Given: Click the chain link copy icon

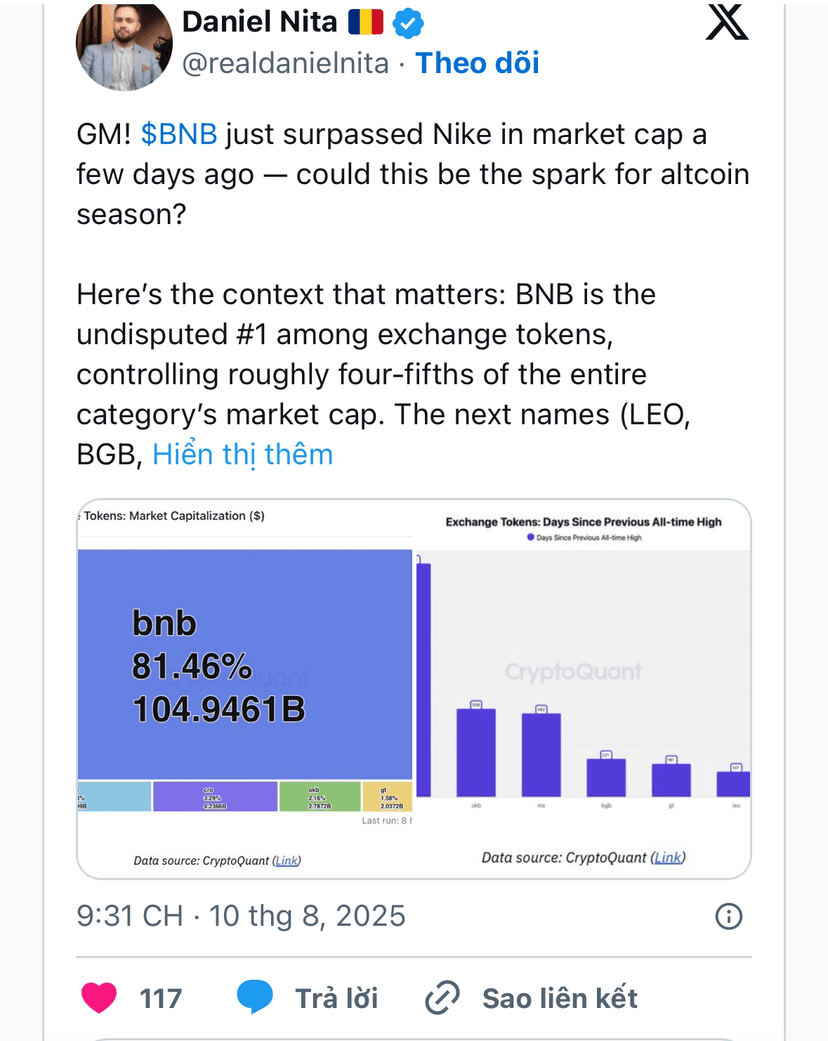Looking at the screenshot, I should coord(442,997).
